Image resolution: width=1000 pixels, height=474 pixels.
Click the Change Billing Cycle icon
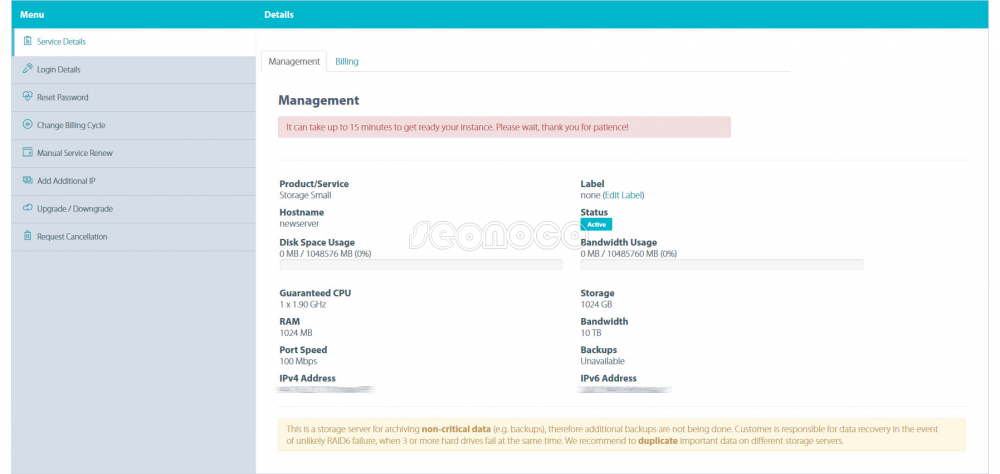coord(27,125)
